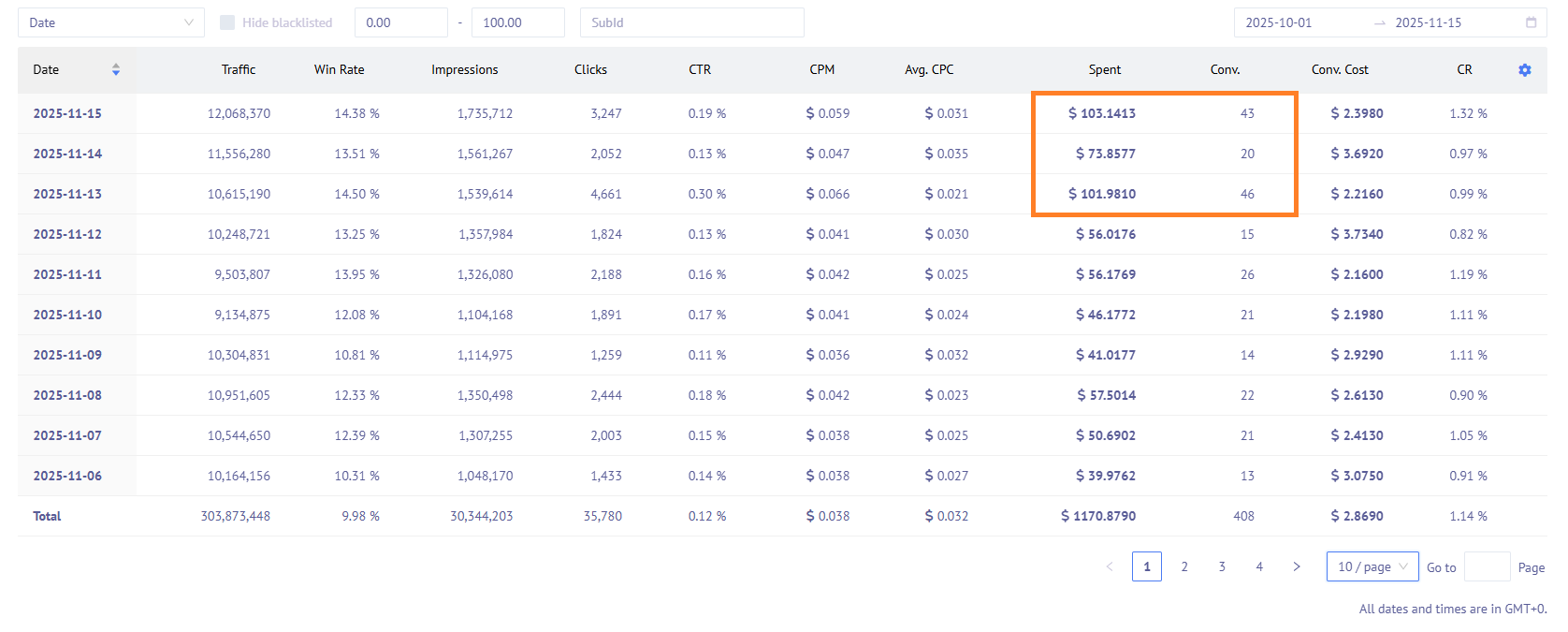Open the 2025-11-15 date row
Screen dimensions: 1568x632
67,113
